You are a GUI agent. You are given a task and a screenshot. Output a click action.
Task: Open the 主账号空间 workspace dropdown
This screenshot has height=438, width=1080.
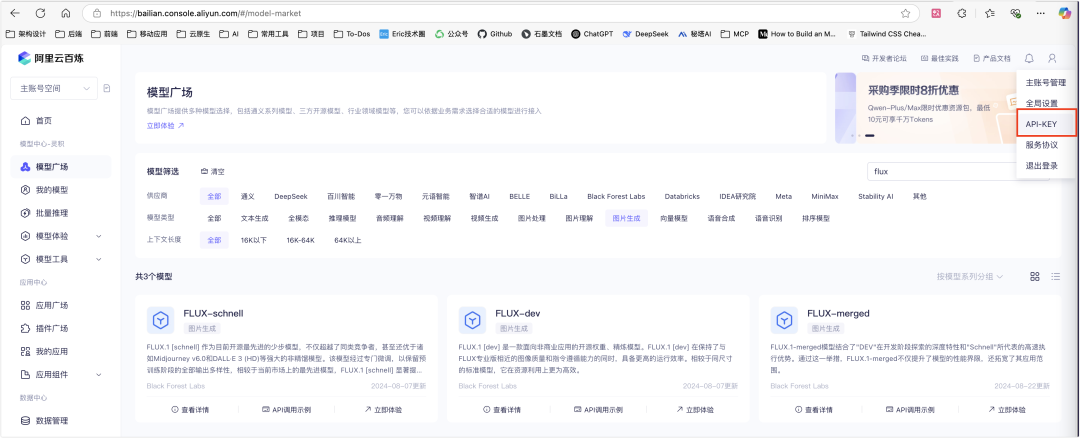(x=54, y=88)
